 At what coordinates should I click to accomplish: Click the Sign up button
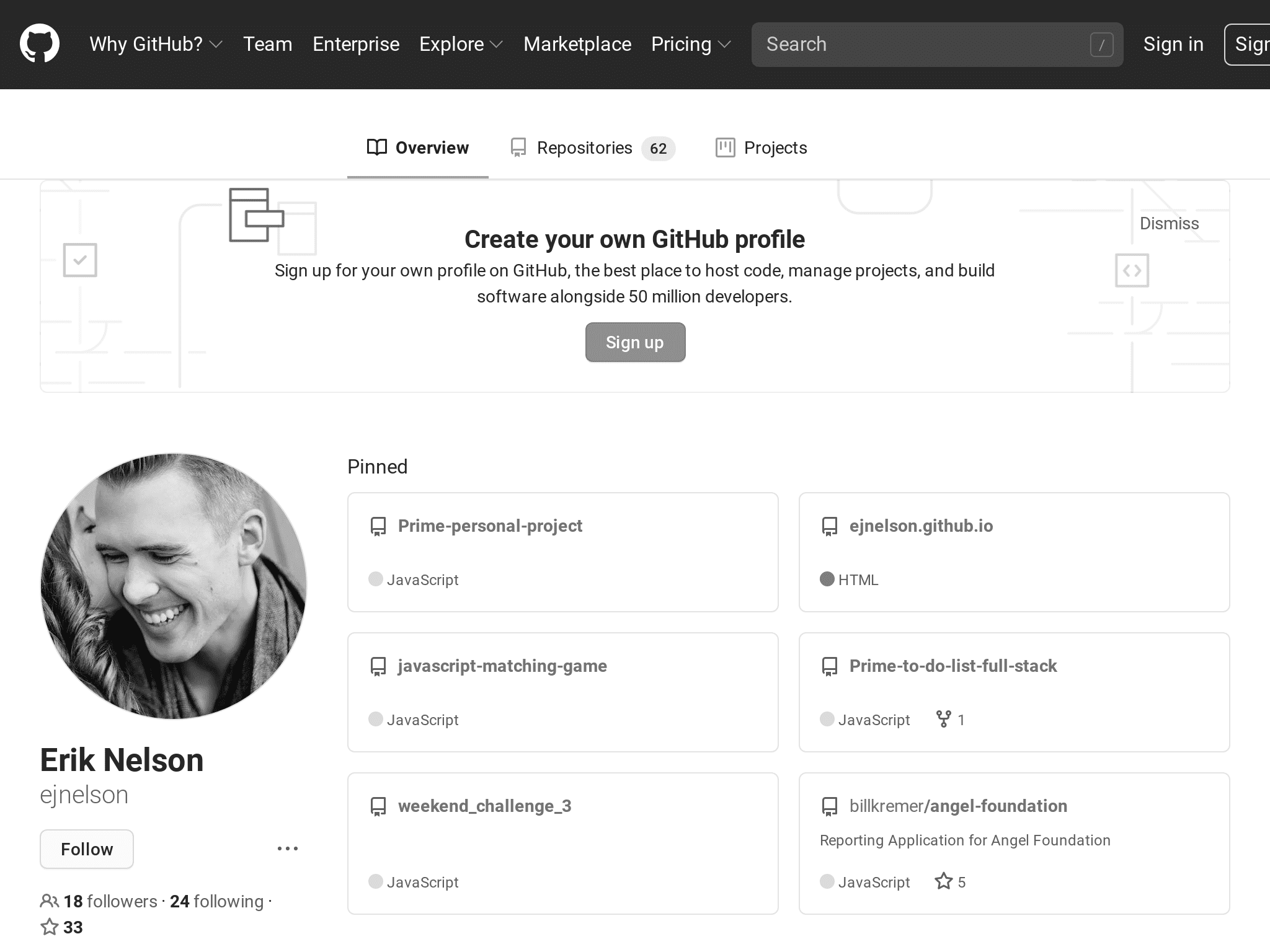coord(634,342)
